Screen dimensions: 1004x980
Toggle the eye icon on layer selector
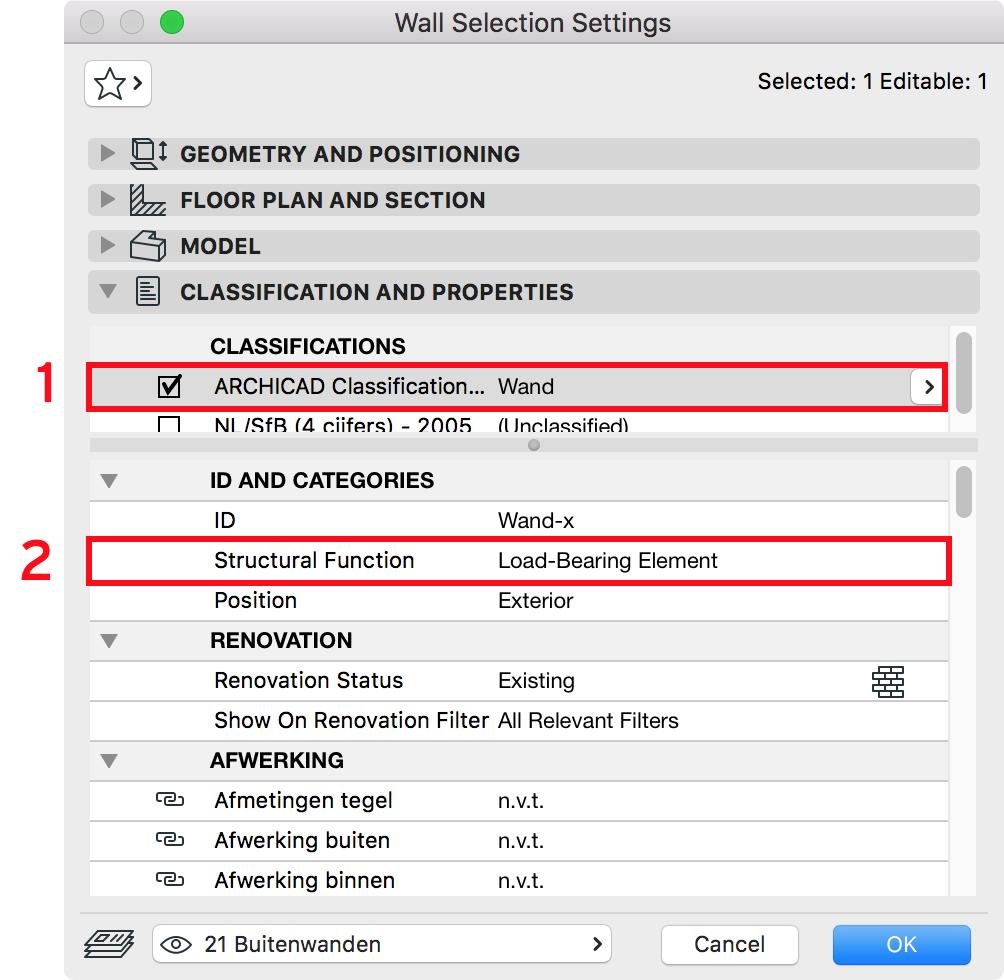click(176, 945)
